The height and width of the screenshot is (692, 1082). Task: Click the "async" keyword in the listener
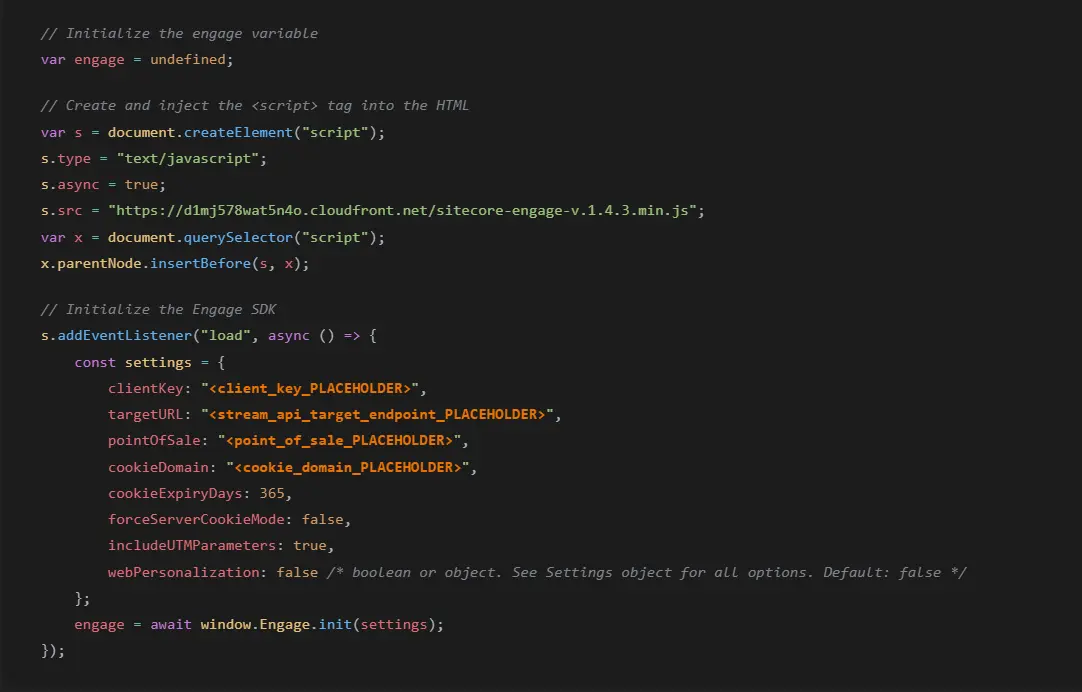tap(288, 335)
